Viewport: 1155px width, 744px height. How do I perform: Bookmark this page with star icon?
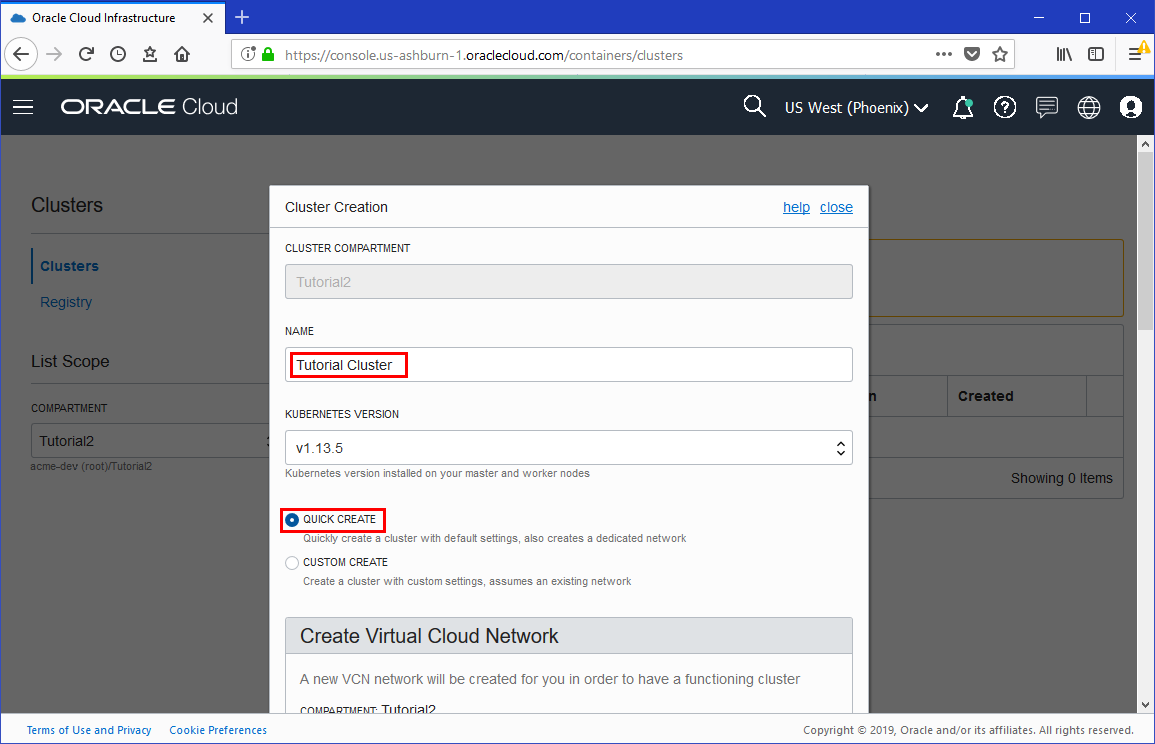point(1000,55)
